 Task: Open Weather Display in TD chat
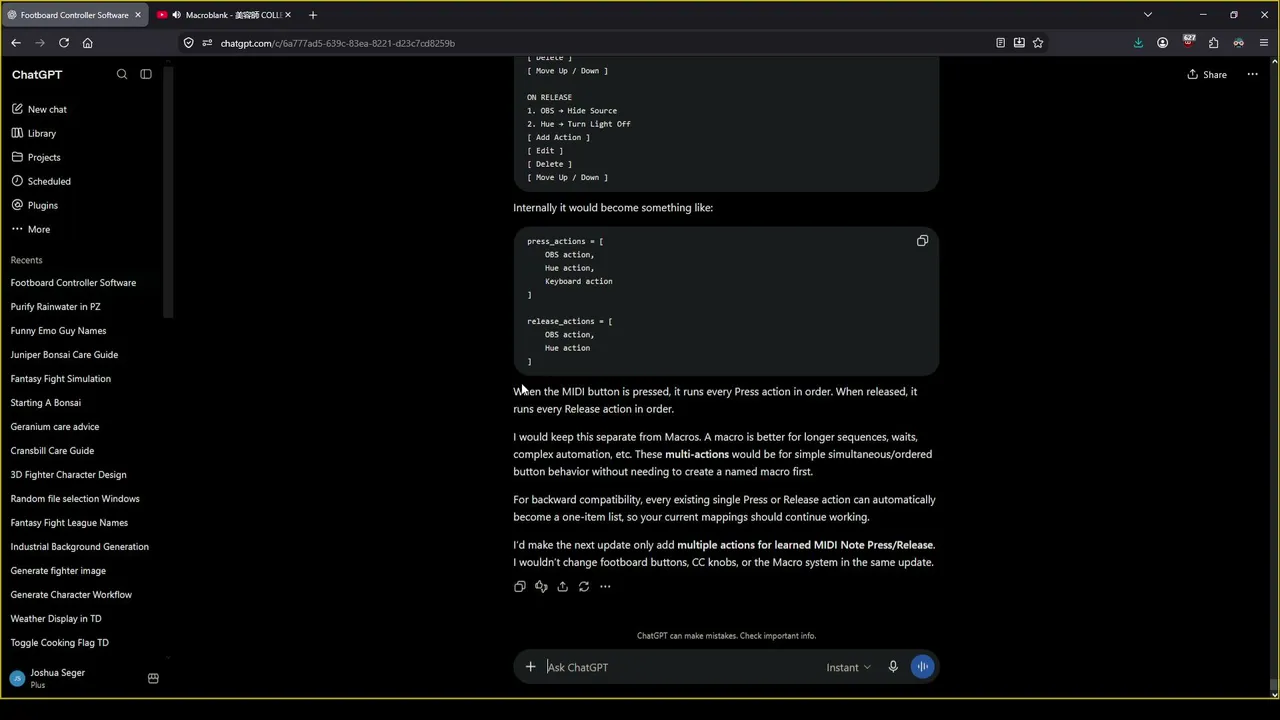pos(56,619)
